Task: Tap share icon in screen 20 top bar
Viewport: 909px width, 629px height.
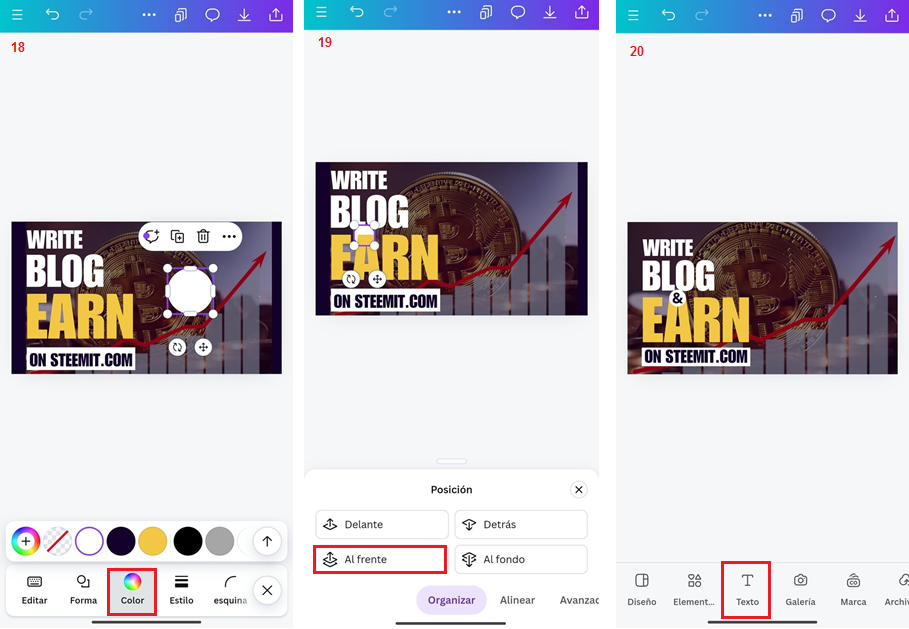Action: click(x=892, y=15)
